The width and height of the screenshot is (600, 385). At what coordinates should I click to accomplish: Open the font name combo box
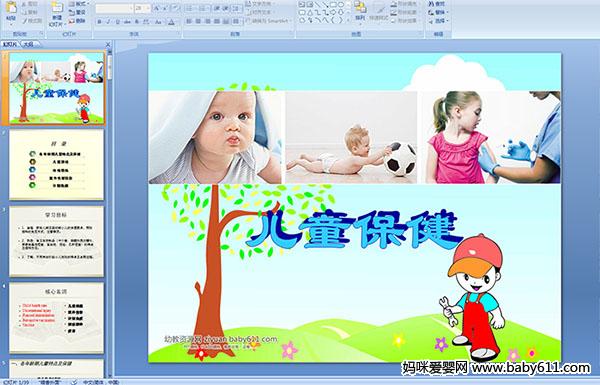[x=114, y=8]
